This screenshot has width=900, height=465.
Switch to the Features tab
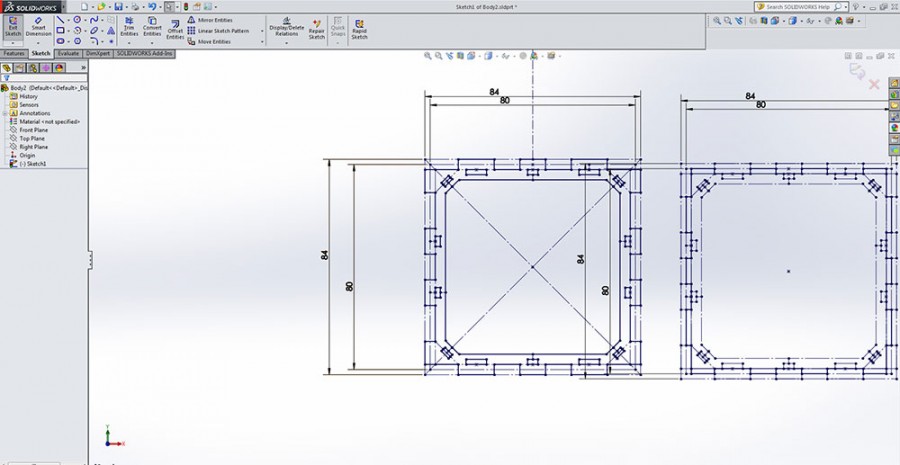pos(14,53)
